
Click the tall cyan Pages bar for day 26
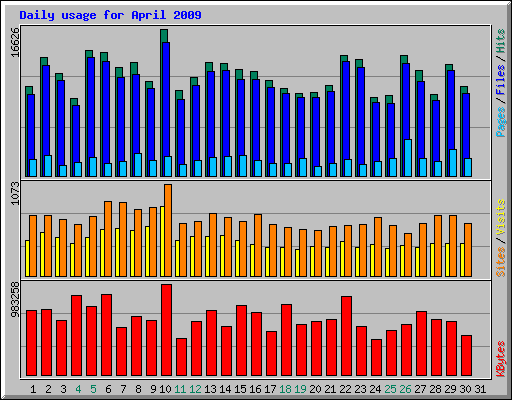408,158
